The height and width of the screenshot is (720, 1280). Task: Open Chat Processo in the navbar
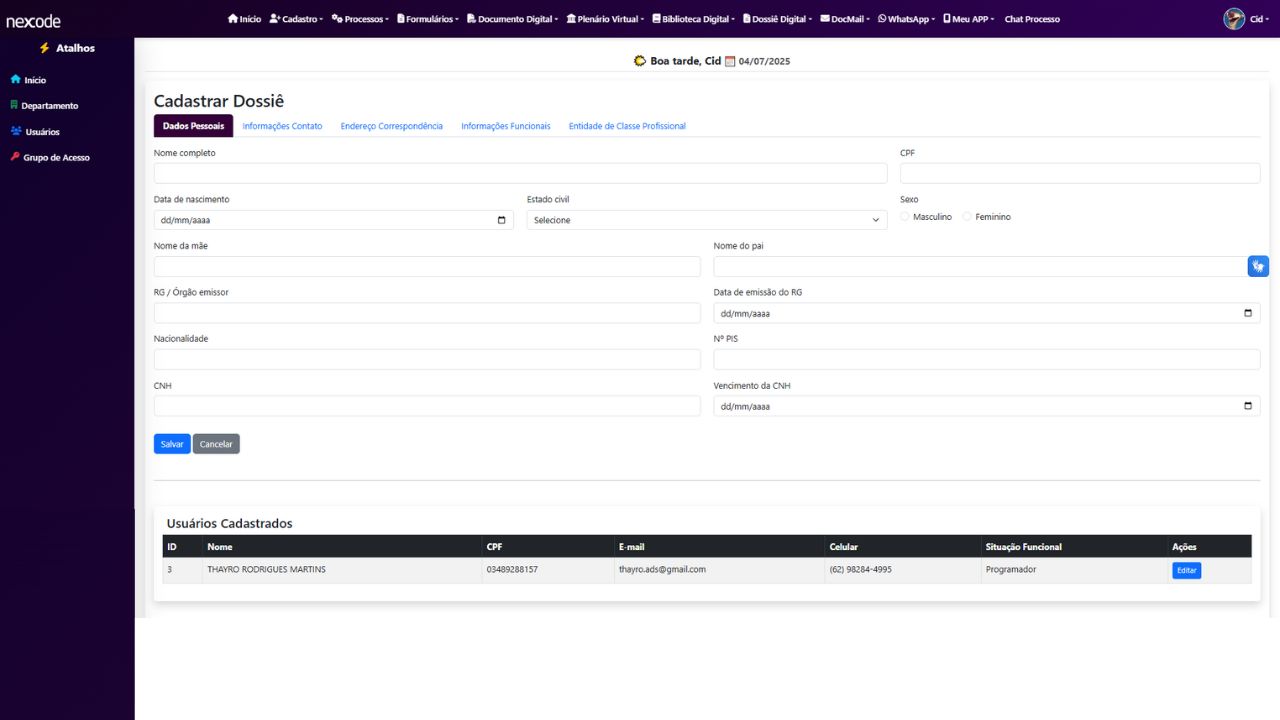point(1032,19)
